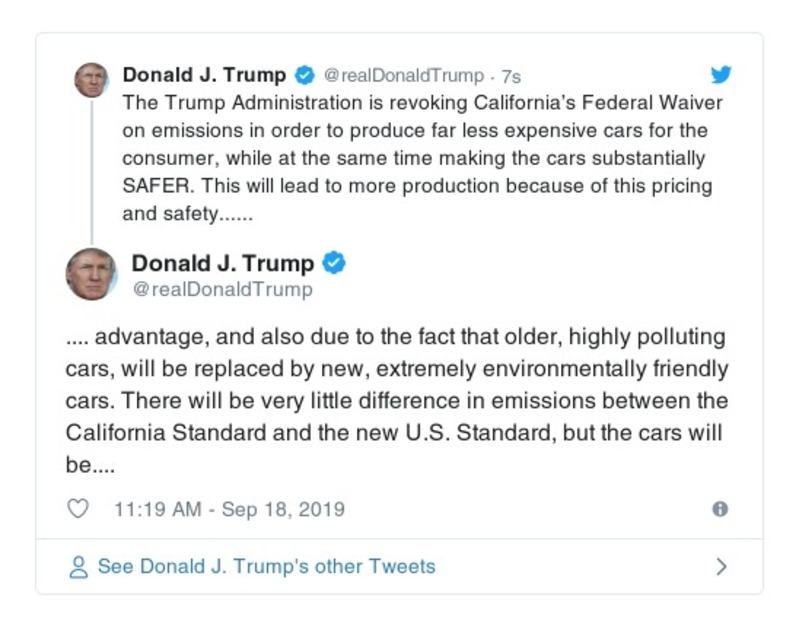
Task: Click the thread line connecting the two tweets
Action: pos(91,170)
